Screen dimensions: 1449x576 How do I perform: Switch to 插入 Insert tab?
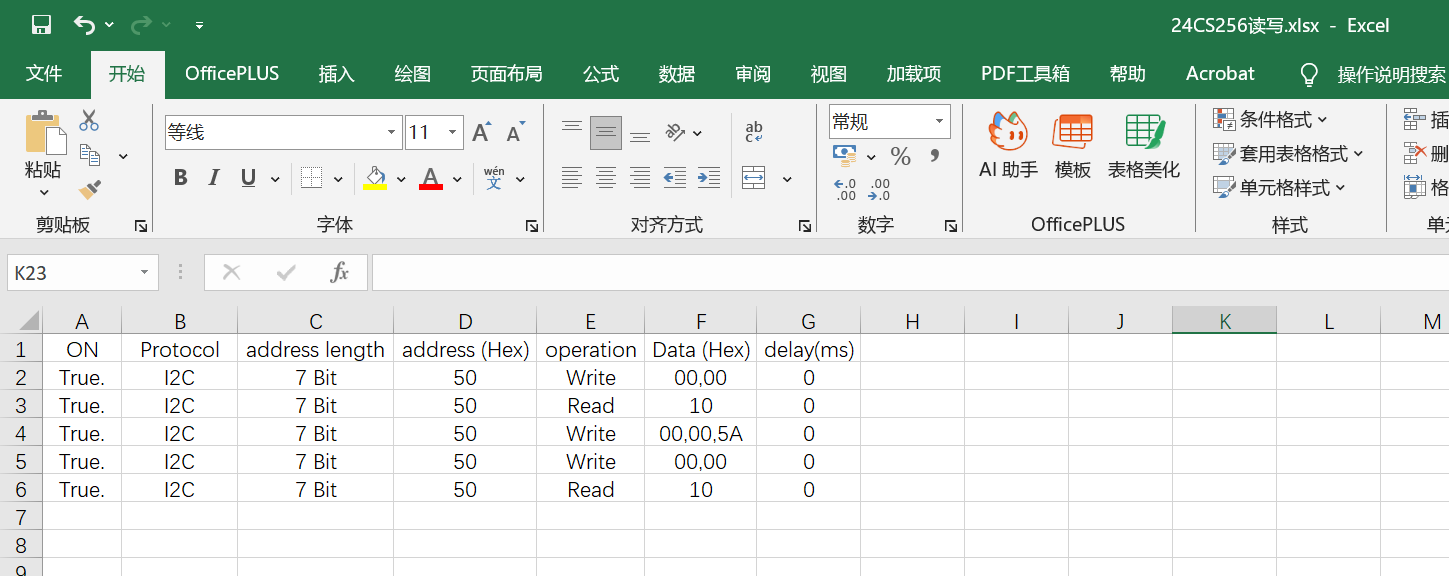(x=337, y=74)
